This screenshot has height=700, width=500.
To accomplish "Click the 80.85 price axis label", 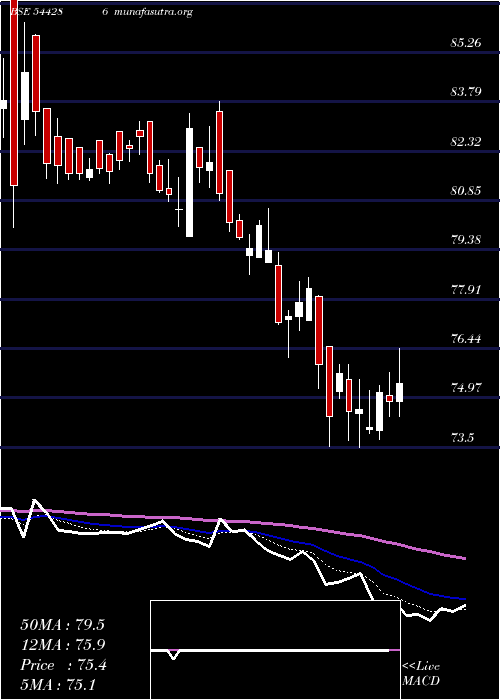I will [x=466, y=191].
